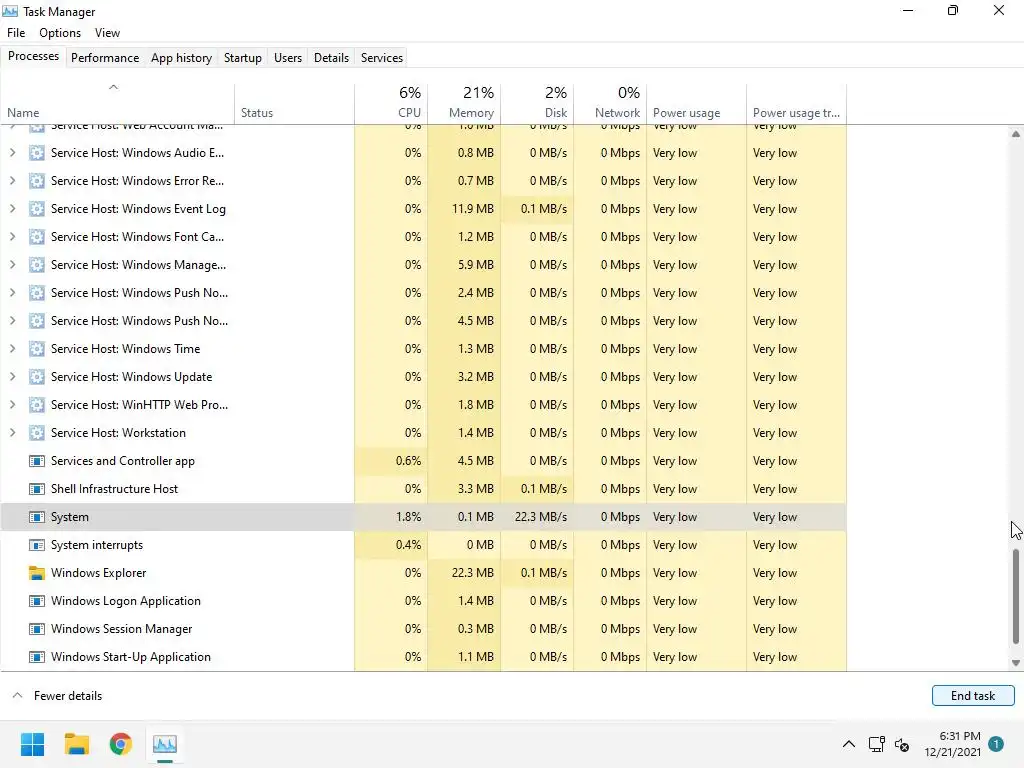The height and width of the screenshot is (768, 1024).
Task: Sort processes by Network column
Action: [x=610, y=103]
